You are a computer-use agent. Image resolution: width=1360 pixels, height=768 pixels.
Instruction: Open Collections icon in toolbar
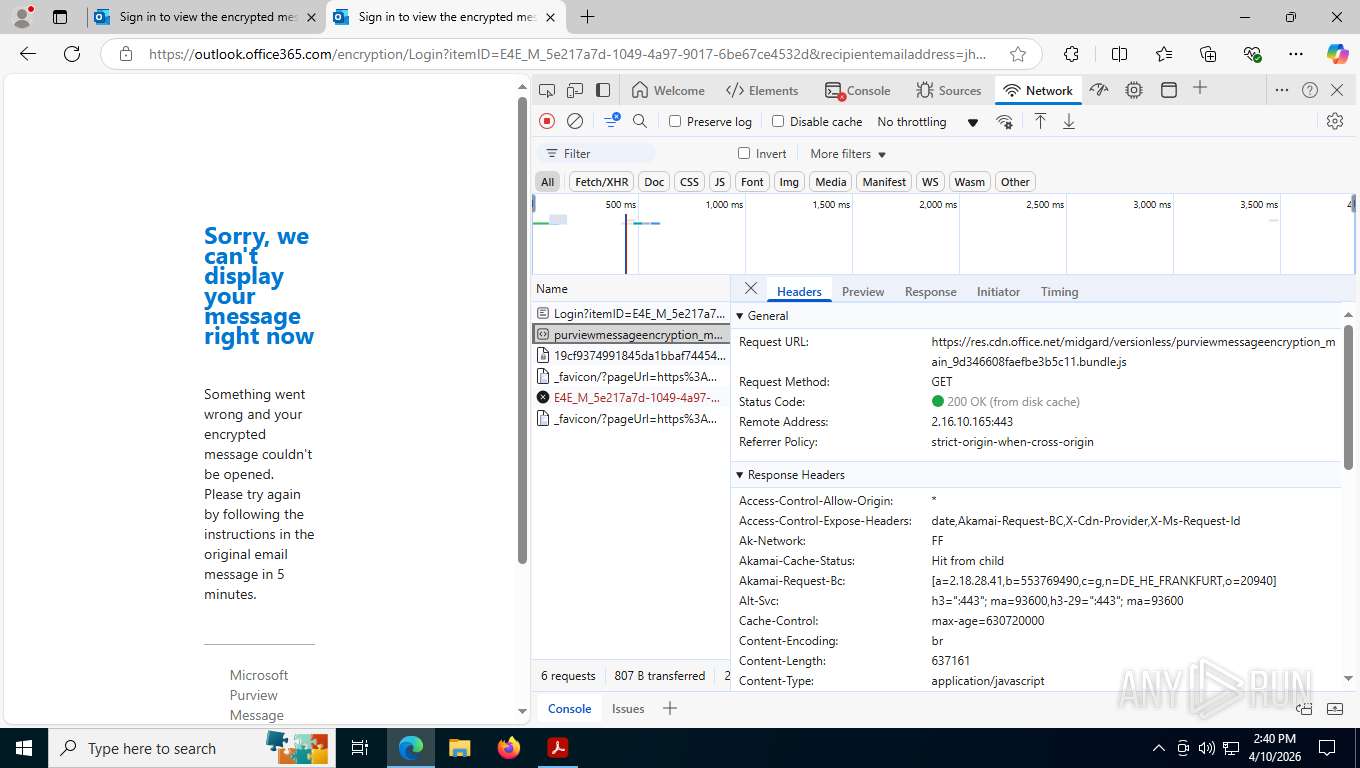click(x=1208, y=54)
